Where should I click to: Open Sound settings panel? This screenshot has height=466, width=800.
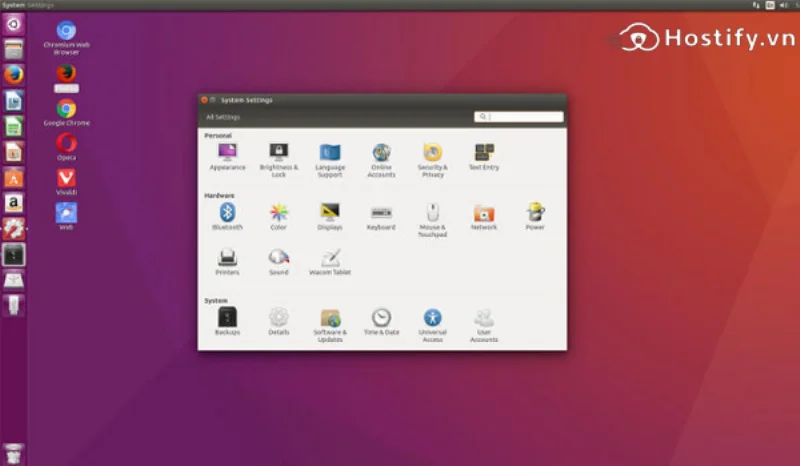(x=279, y=262)
